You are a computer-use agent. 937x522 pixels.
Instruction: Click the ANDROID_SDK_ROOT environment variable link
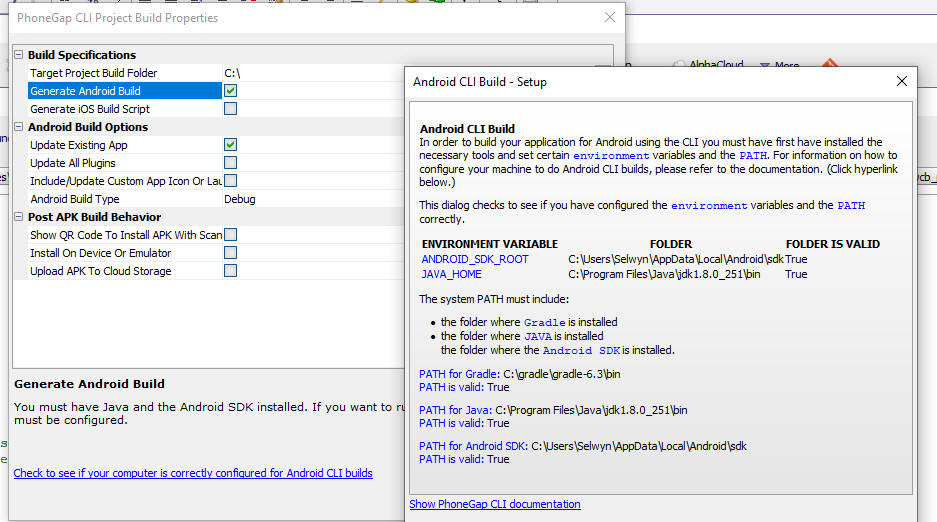475,259
